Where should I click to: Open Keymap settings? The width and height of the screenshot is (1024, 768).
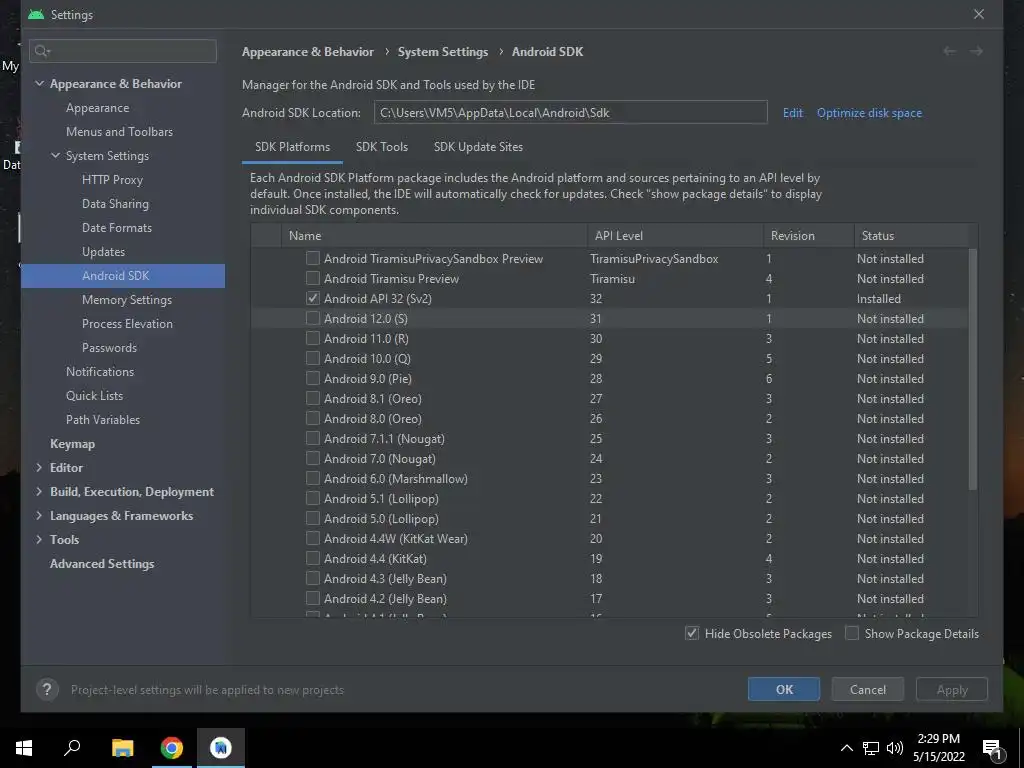click(72, 444)
